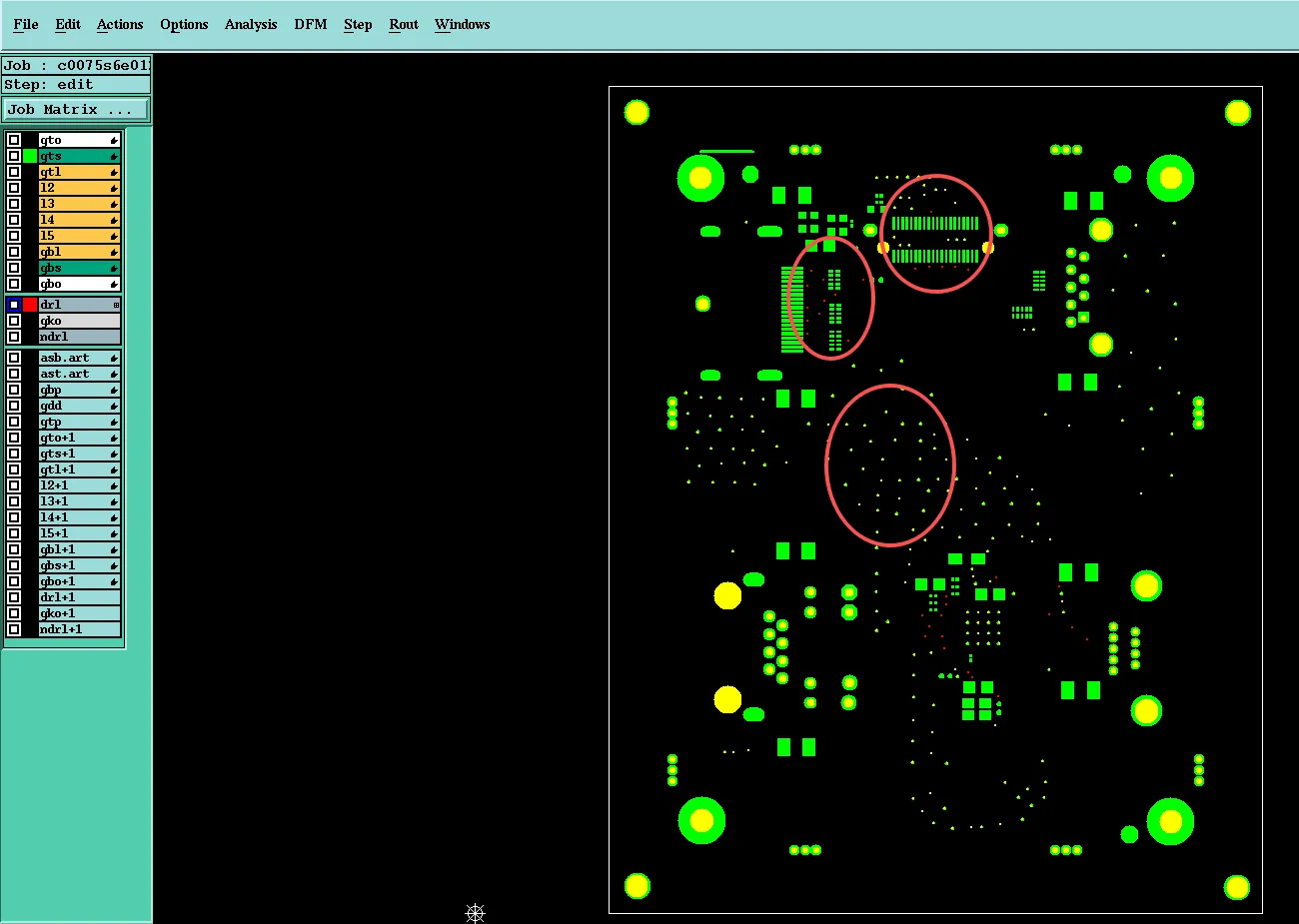Image resolution: width=1299 pixels, height=924 pixels.
Task: Tick the checkbox for the gbo+1 layer
Action: [14, 581]
